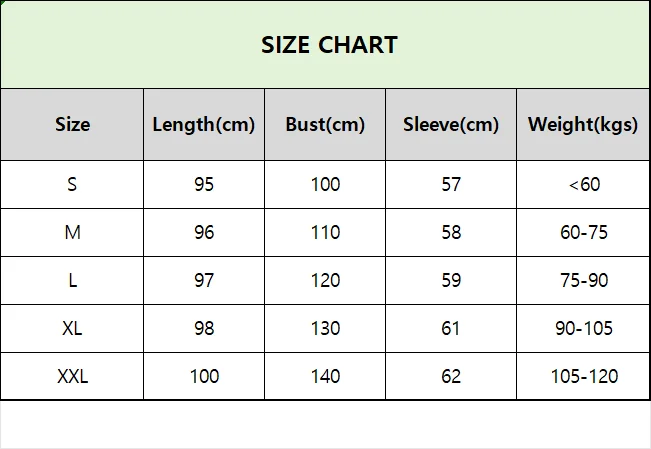Click the S size cell

click(x=72, y=184)
